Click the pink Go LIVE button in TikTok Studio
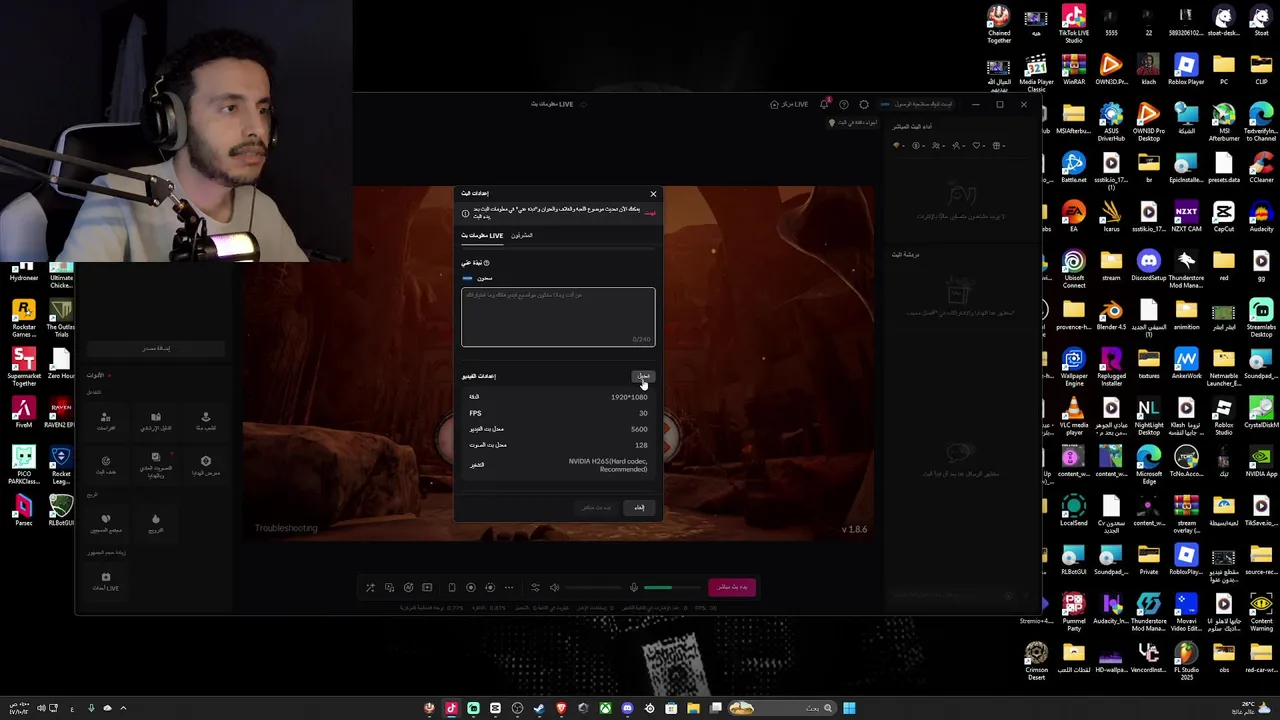Viewport: 1280px width, 720px height. (732, 587)
